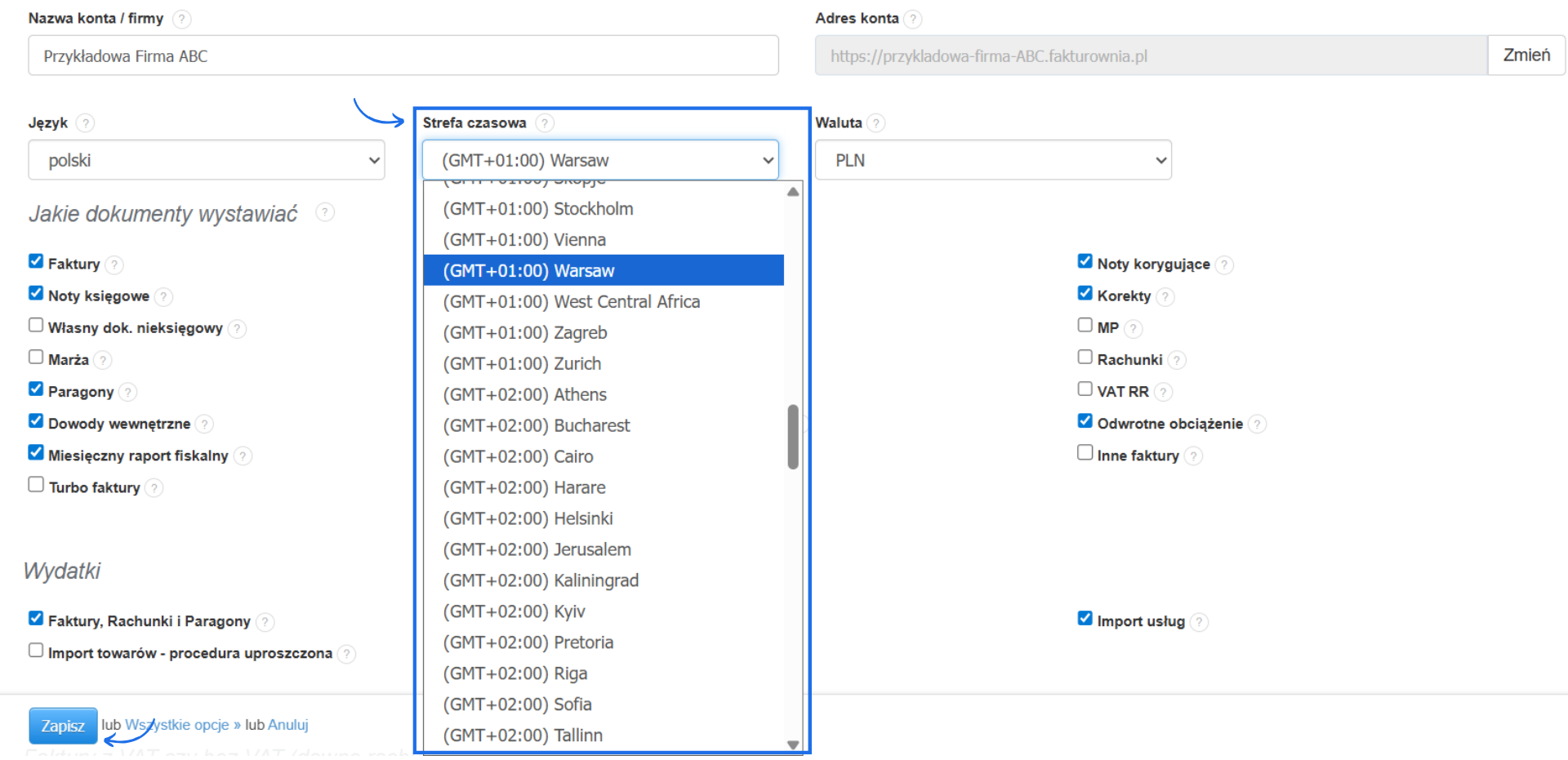The height and width of the screenshot is (760, 1568).
Task: Expand the Waluta PLN dropdown
Action: 993,160
